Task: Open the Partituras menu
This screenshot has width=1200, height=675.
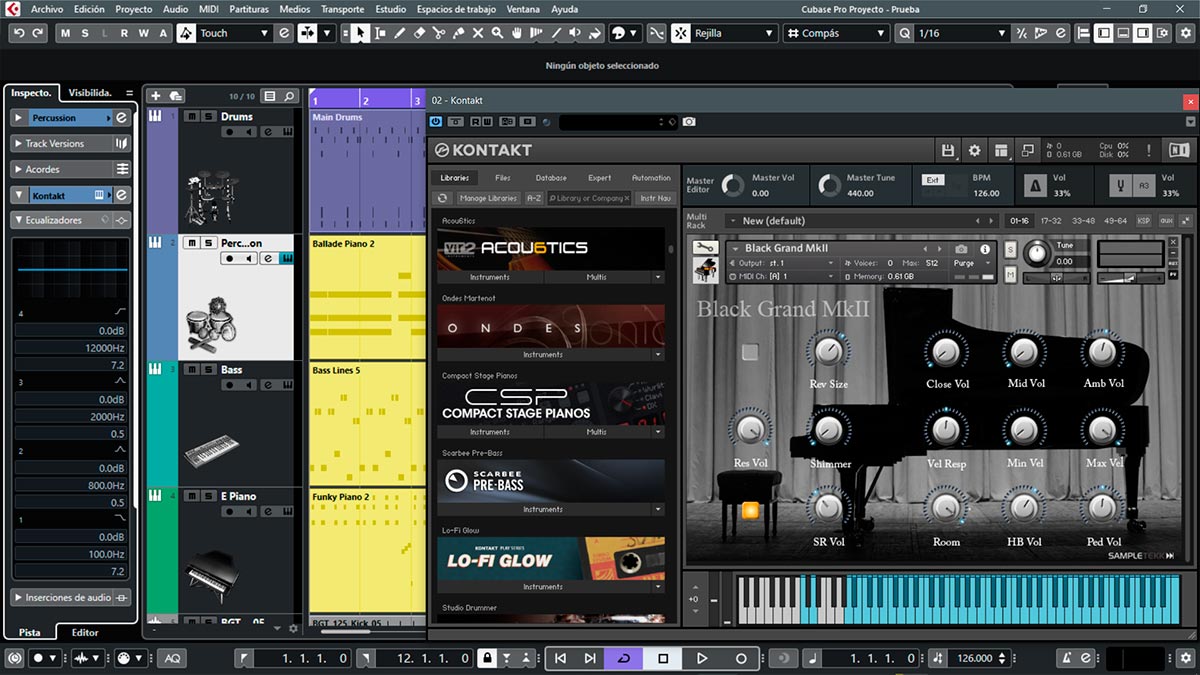Action: pos(248,9)
